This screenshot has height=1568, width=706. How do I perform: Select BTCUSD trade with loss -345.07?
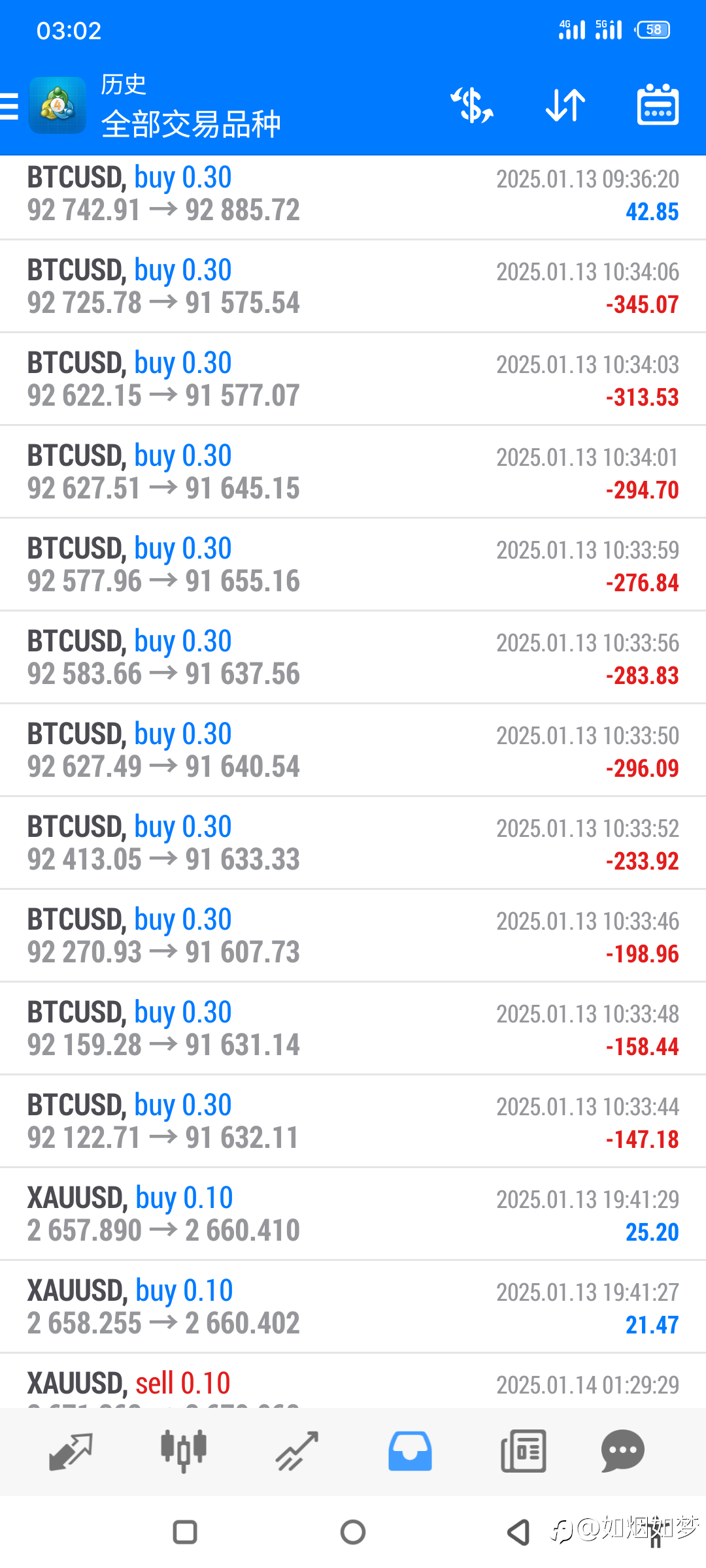click(353, 287)
